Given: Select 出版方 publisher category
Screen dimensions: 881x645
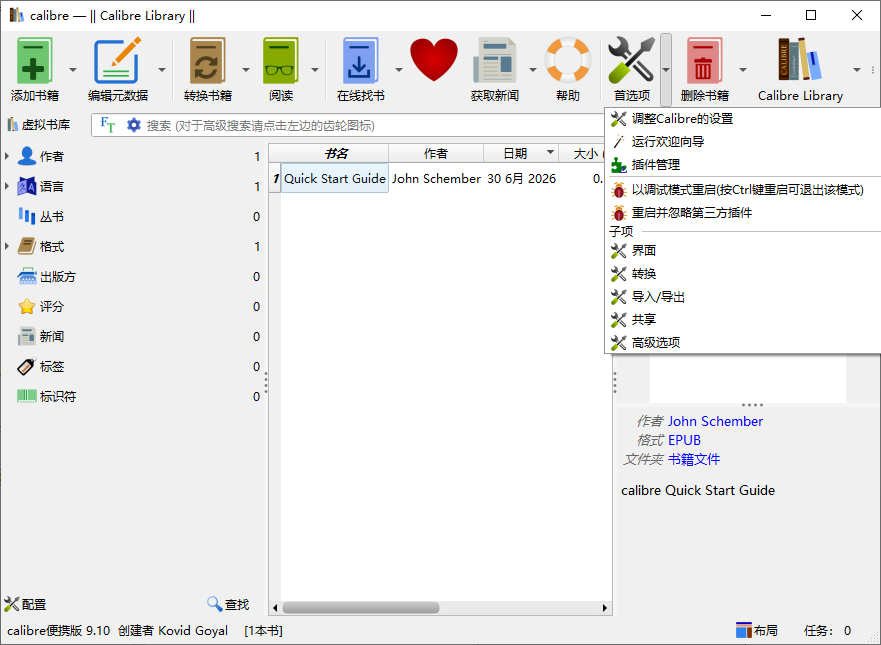Looking at the screenshot, I should pyautogui.click(x=58, y=276).
